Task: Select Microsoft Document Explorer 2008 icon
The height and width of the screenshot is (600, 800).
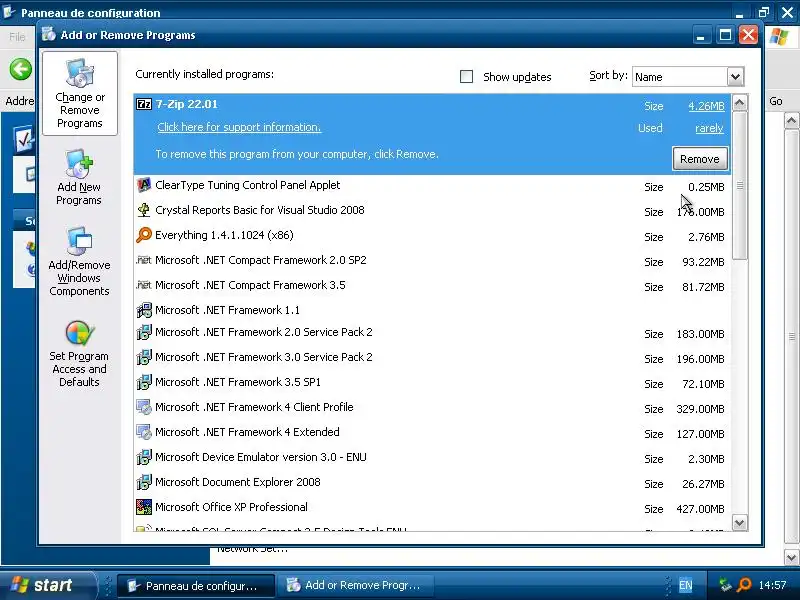Action: 144,482
